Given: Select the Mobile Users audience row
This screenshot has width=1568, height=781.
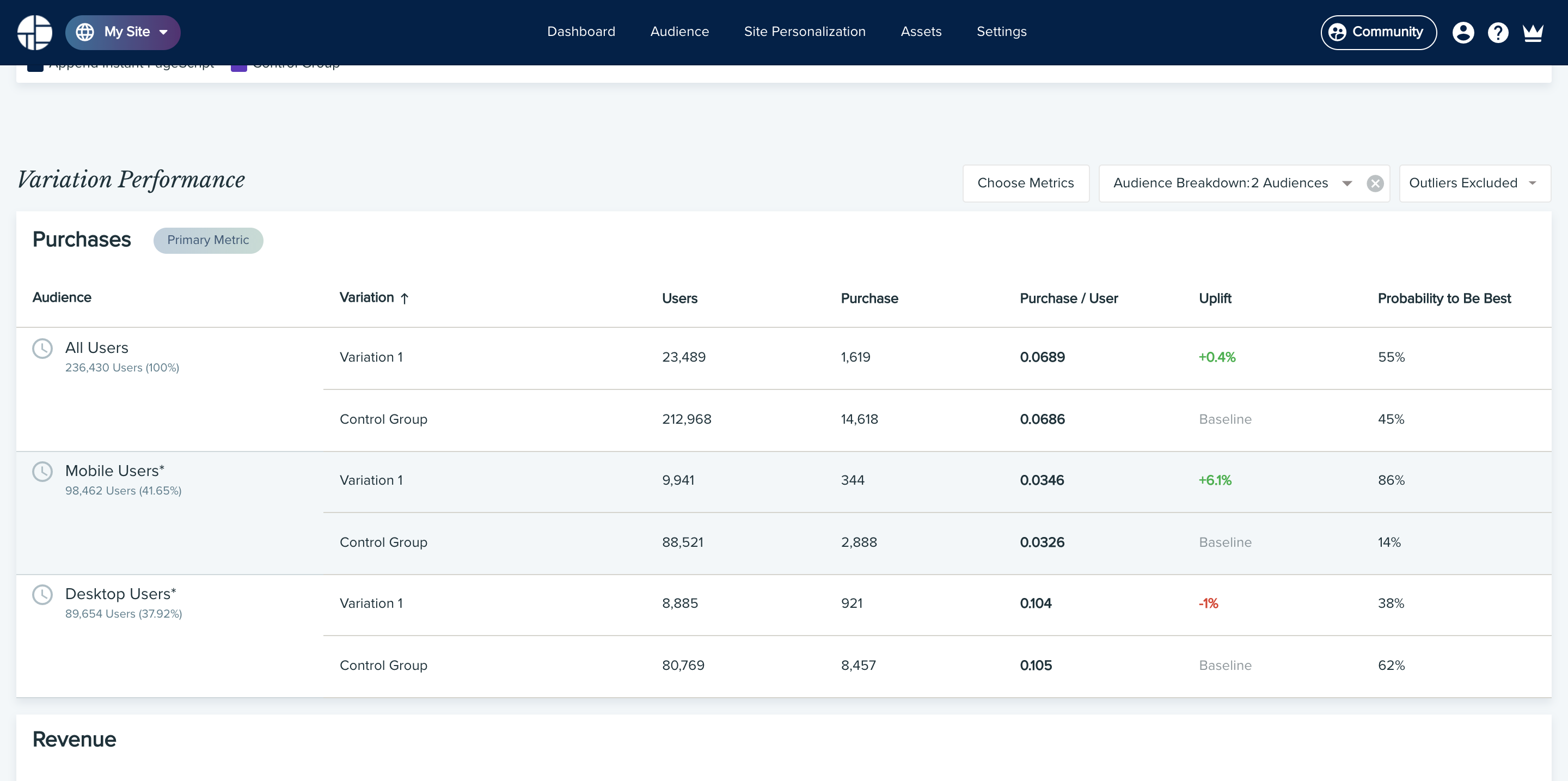Looking at the screenshot, I should (x=114, y=471).
